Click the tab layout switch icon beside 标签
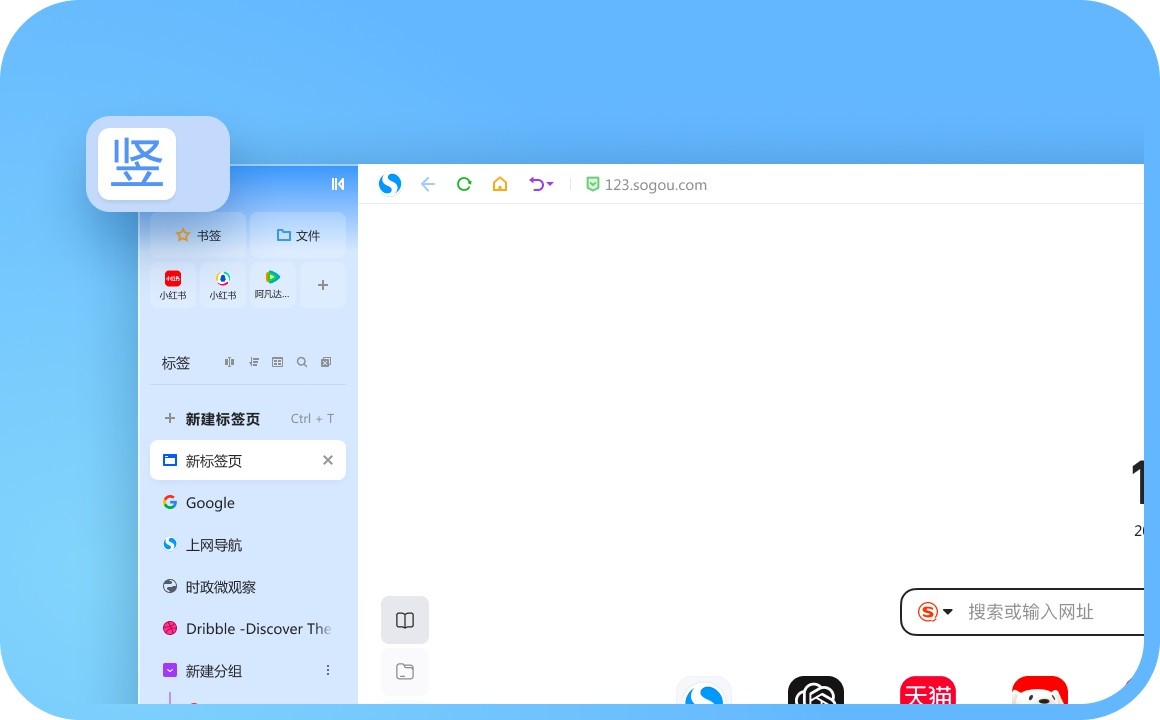Viewport: 1160px width, 720px height. [x=229, y=362]
